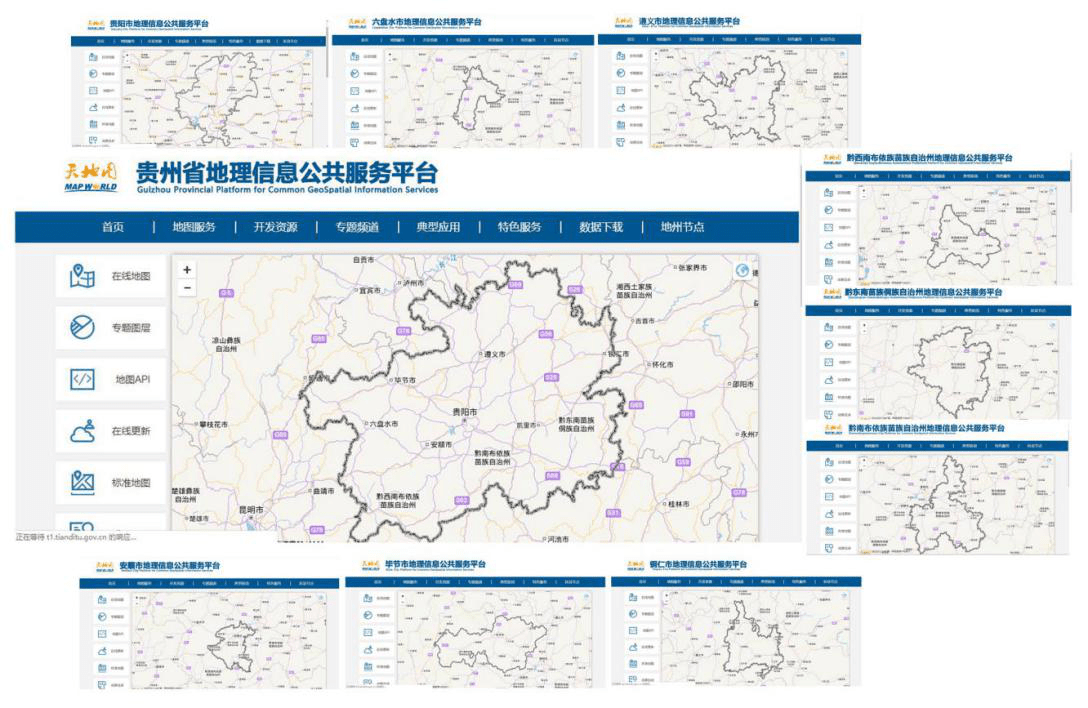Click 贵阳市地理信息公共服务平台 window title
1088x708 pixels.
pos(159,24)
